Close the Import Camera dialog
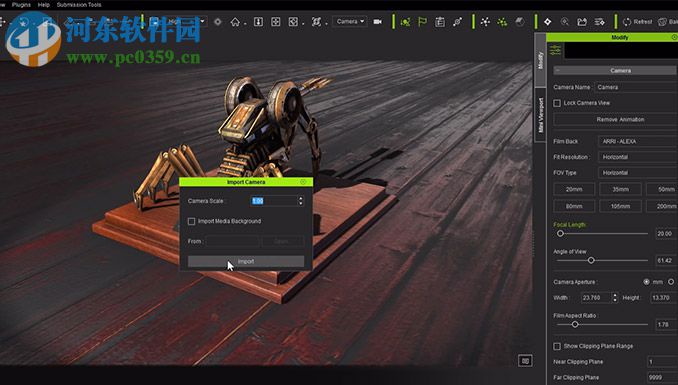This screenshot has height=385, width=678. coord(303,182)
